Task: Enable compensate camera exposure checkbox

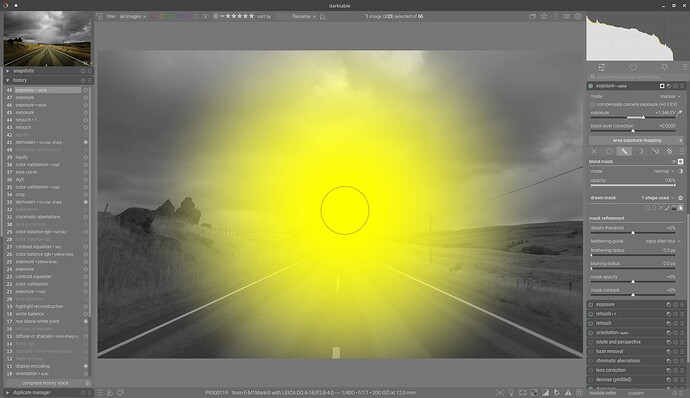Action: click(x=592, y=105)
